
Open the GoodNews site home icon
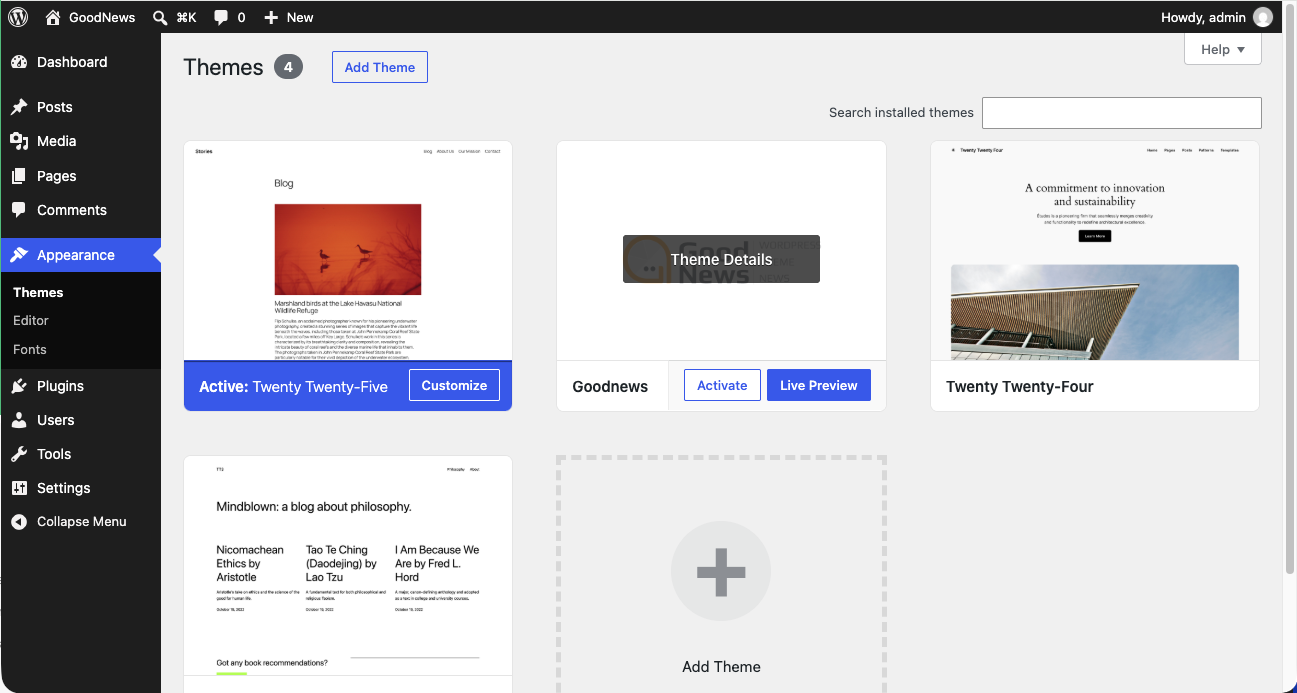coord(54,17)
